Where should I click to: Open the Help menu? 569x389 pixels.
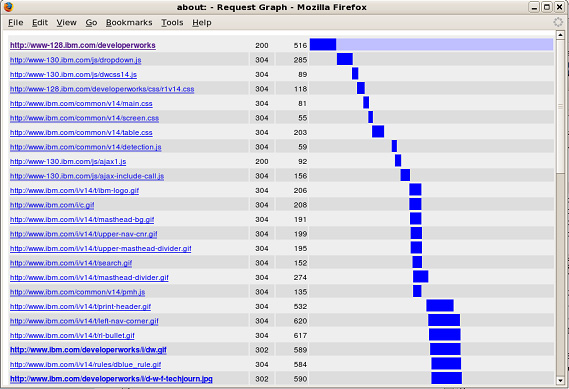(202, 22)
